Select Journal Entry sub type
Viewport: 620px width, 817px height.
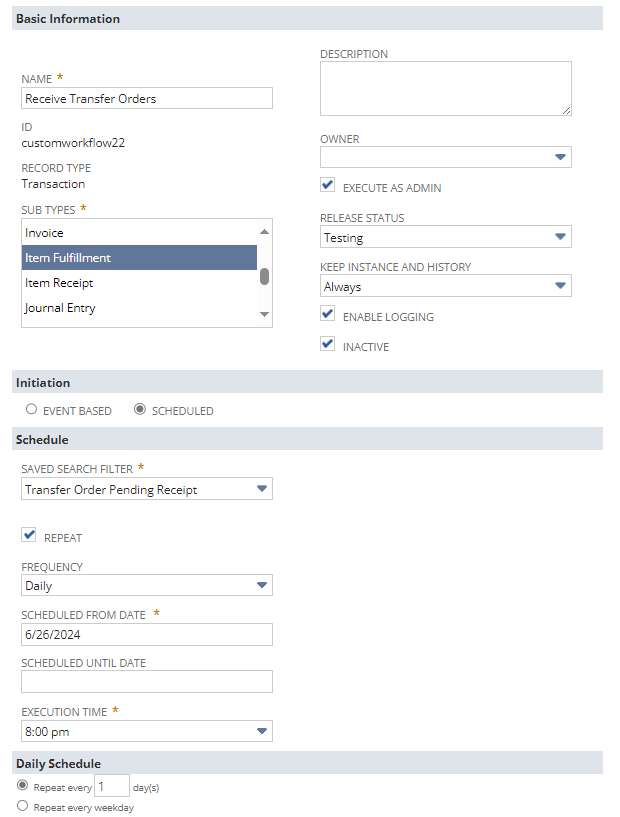pyautogui.click(x=139, y=308)
